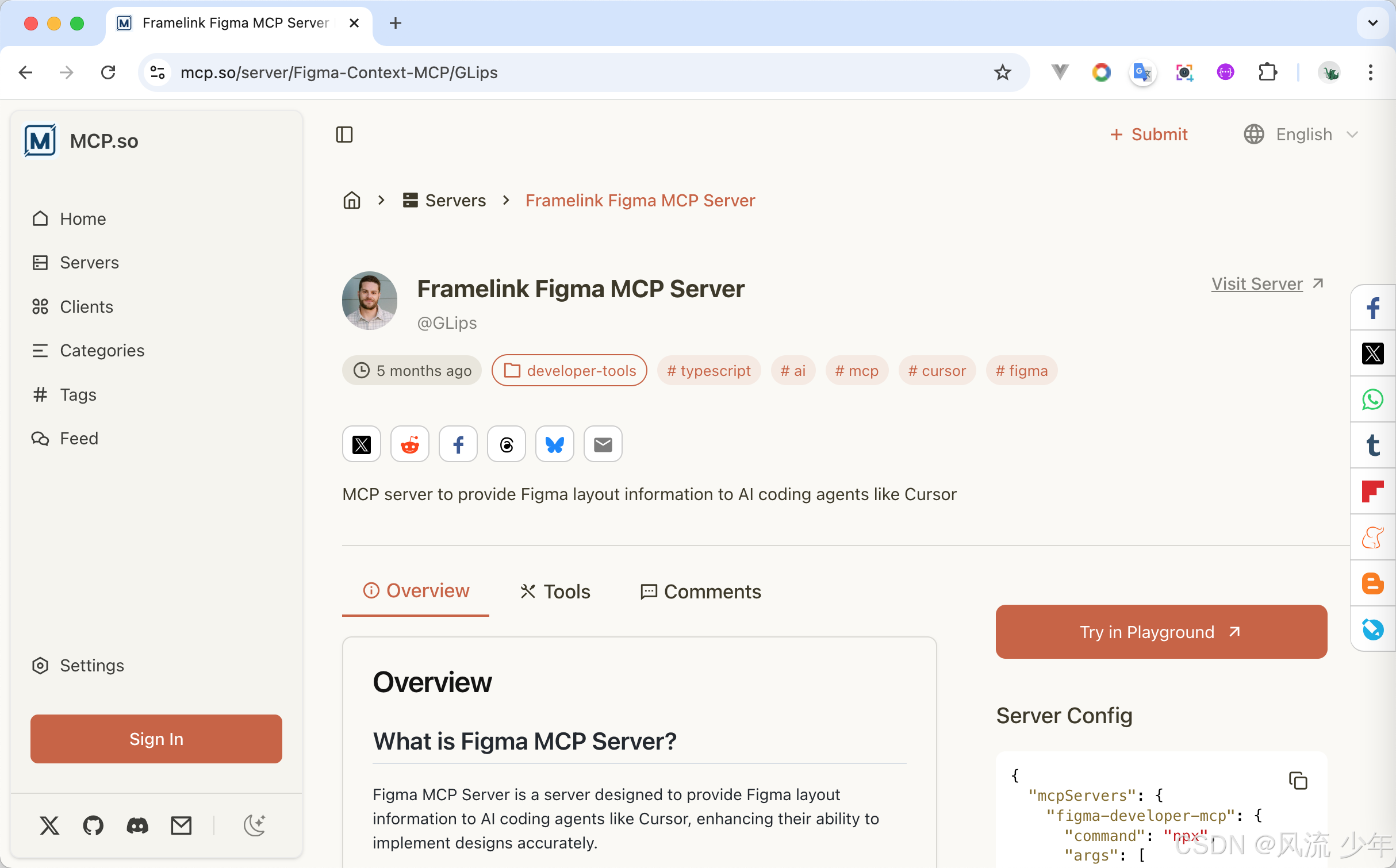The image size is (1396, 868).
Task: Select the typescript tag
Action: coord(709,371)
